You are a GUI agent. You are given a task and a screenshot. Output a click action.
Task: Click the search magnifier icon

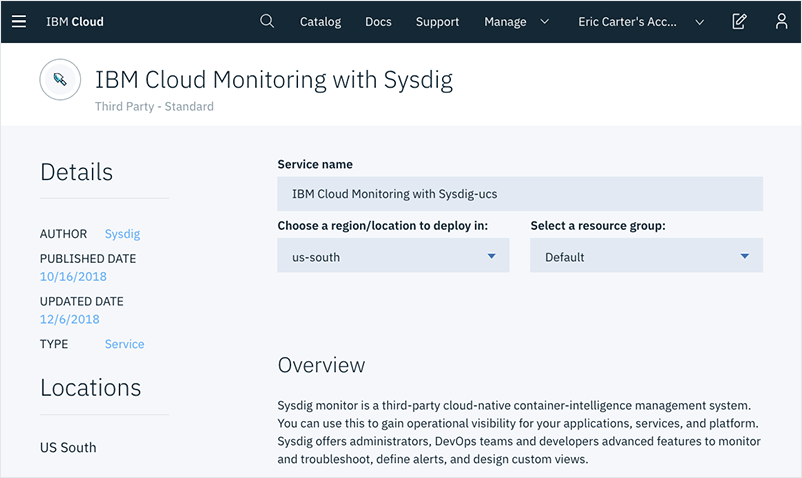click(267, 21)
